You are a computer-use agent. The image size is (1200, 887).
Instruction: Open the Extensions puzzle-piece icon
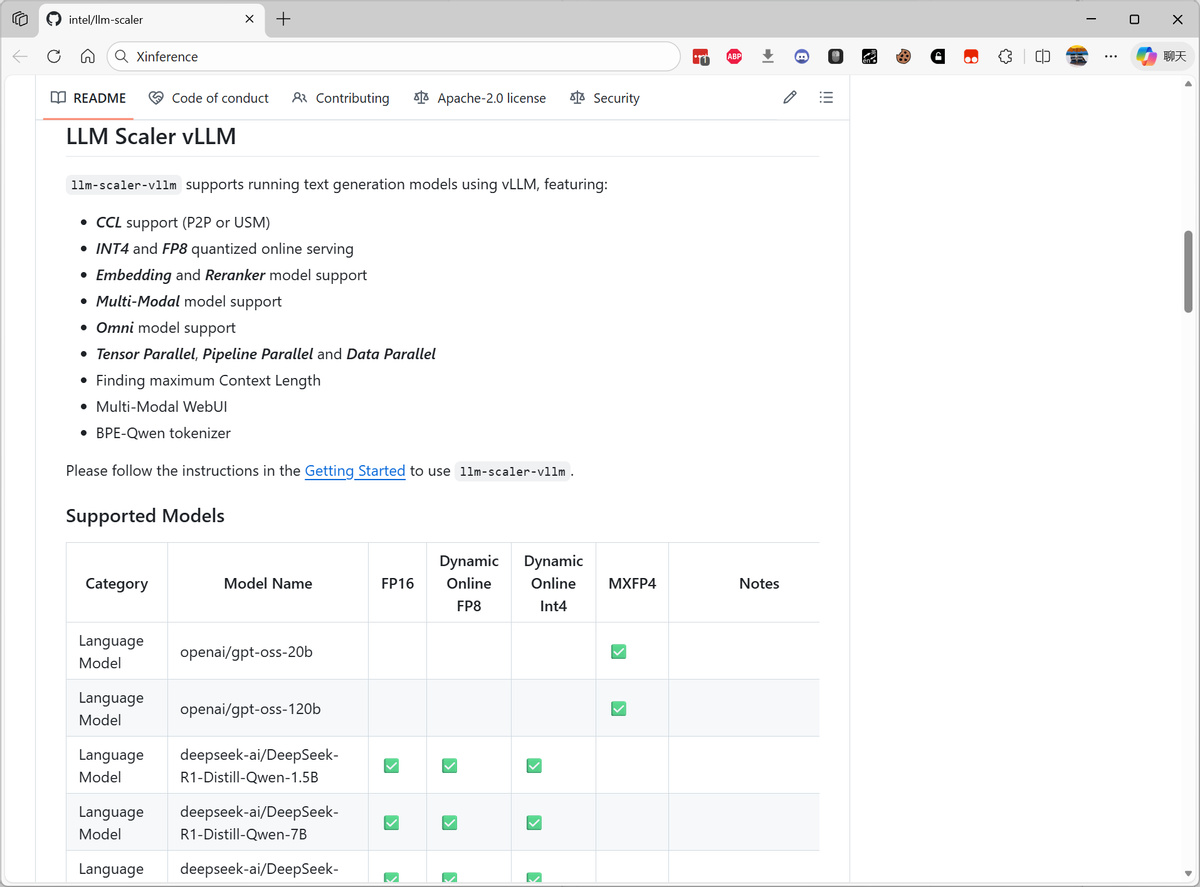click(1005, 57)
